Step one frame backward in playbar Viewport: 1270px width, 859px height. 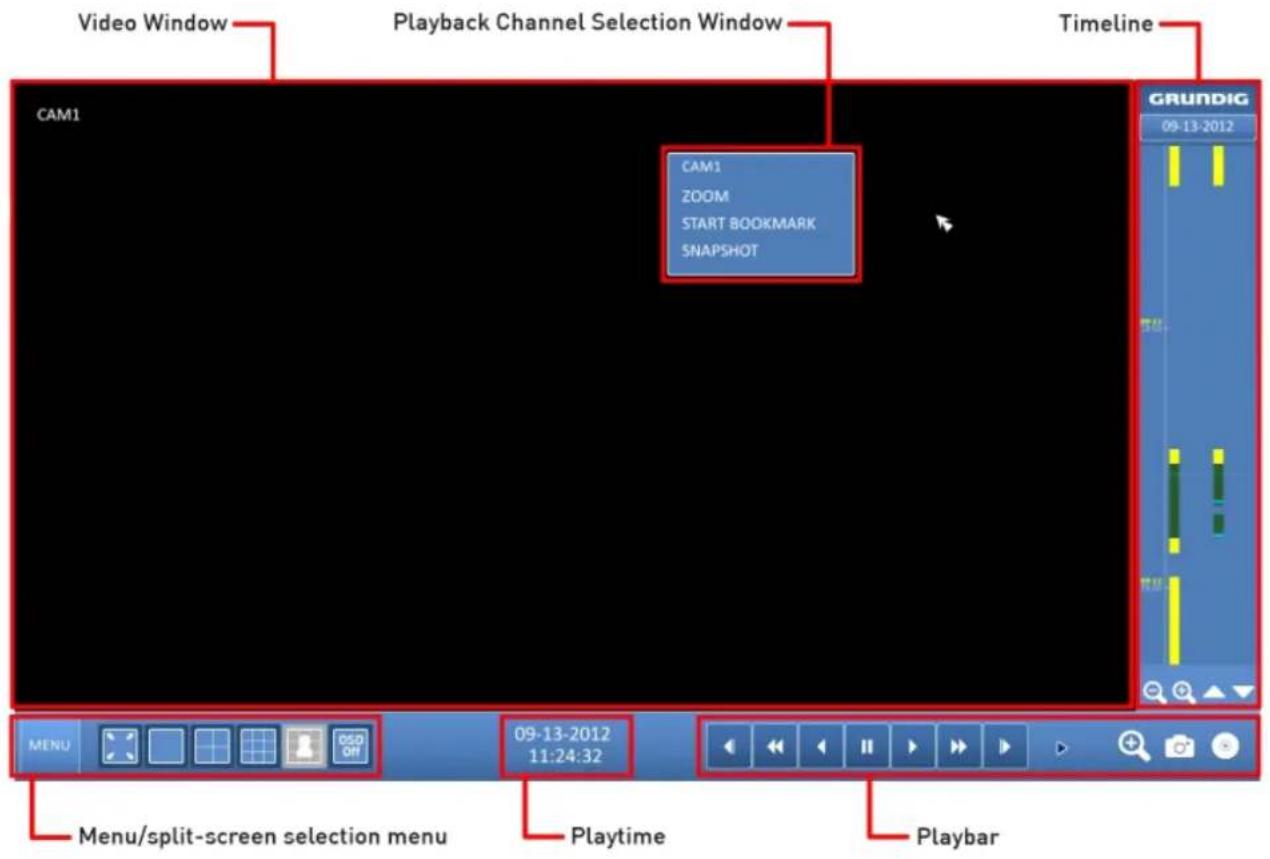coord(730,747)
